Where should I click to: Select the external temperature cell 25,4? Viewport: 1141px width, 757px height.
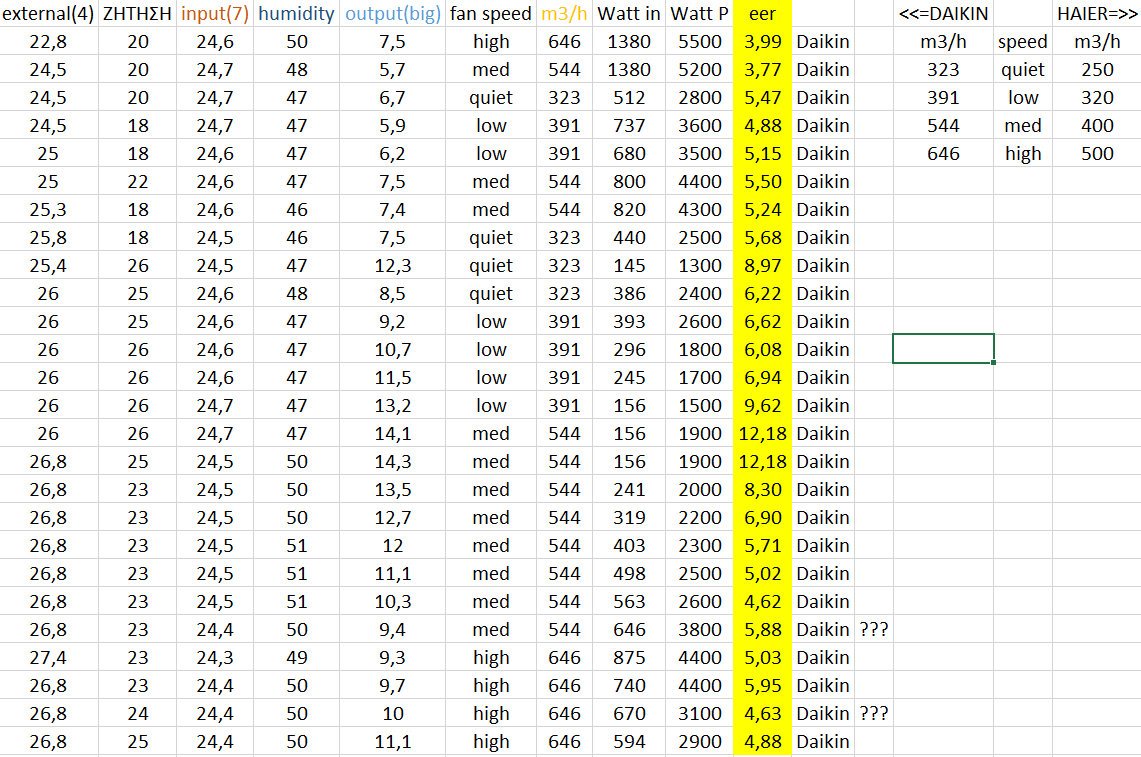click(48, 266)
